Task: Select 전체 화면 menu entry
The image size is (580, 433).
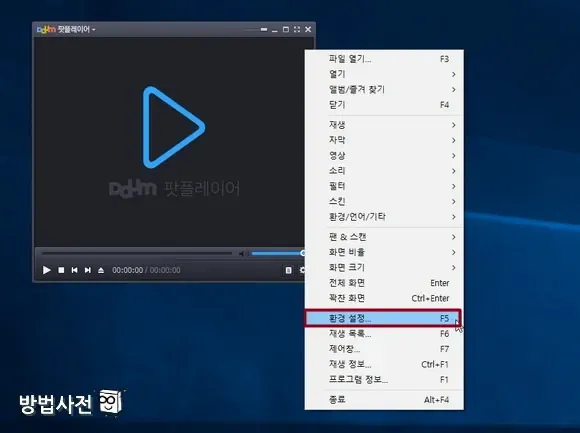Action: pos(384,283)
